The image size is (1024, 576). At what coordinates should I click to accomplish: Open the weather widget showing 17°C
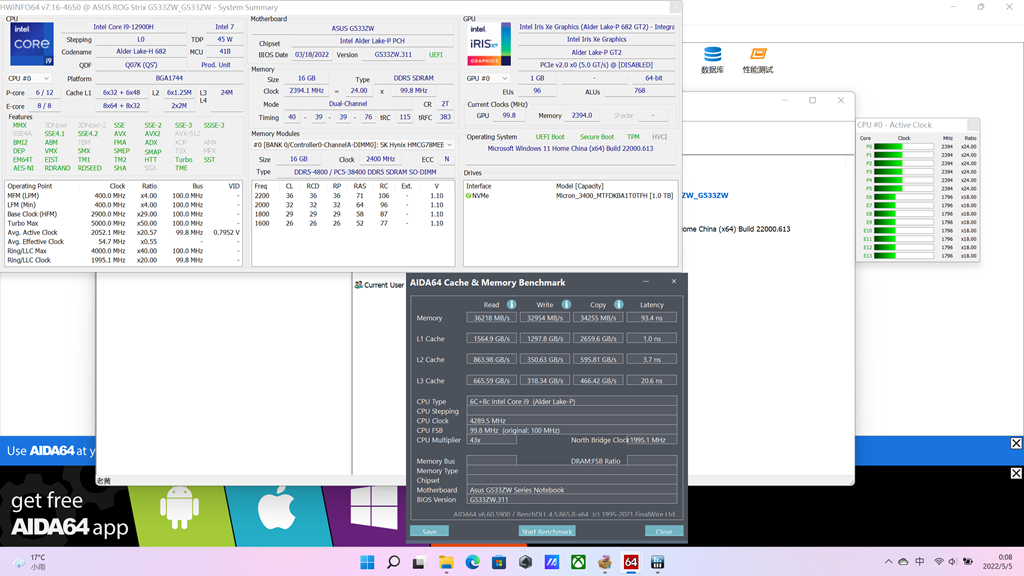(29, 562)
